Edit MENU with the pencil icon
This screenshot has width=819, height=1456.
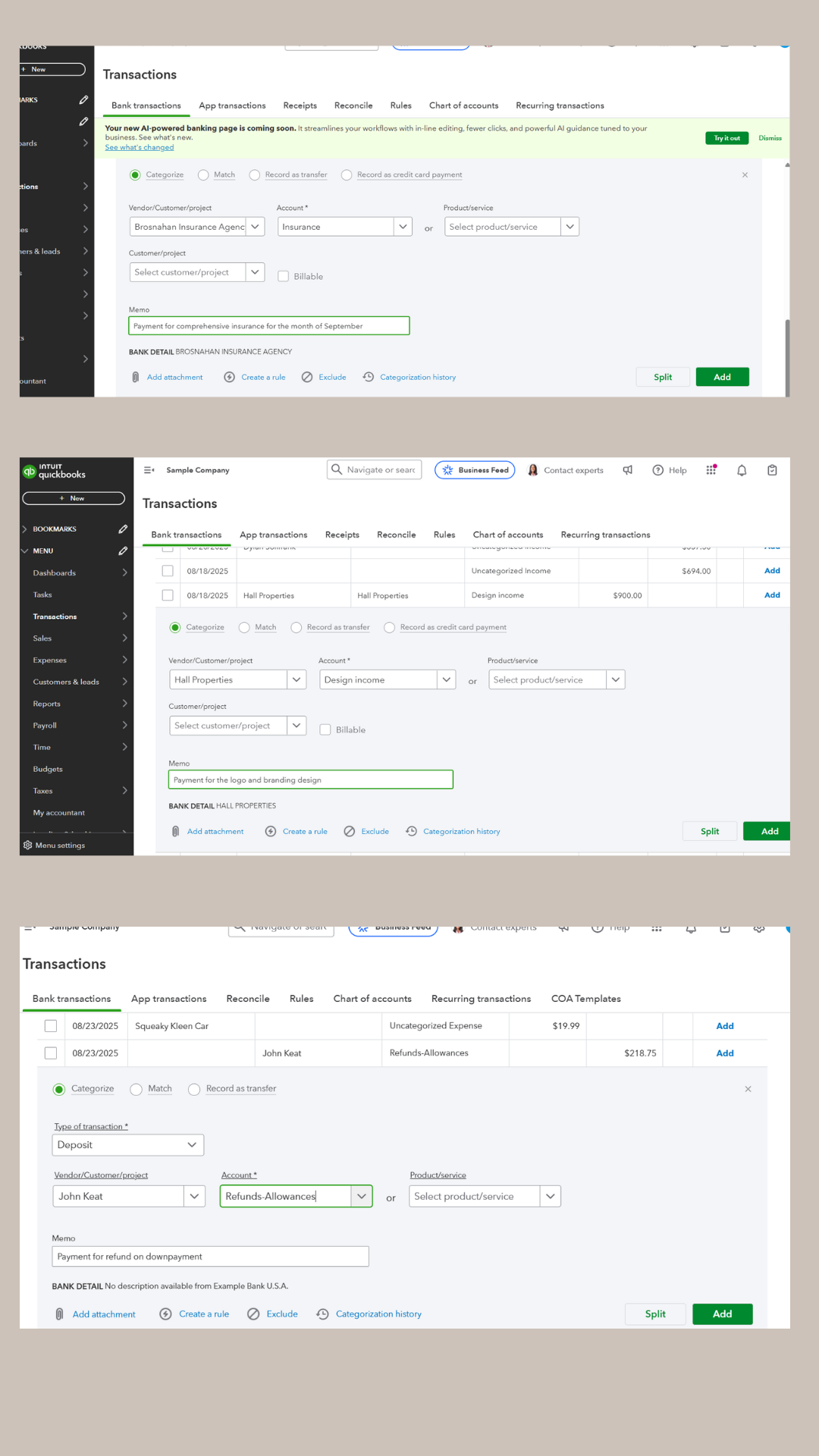(123, 551)
